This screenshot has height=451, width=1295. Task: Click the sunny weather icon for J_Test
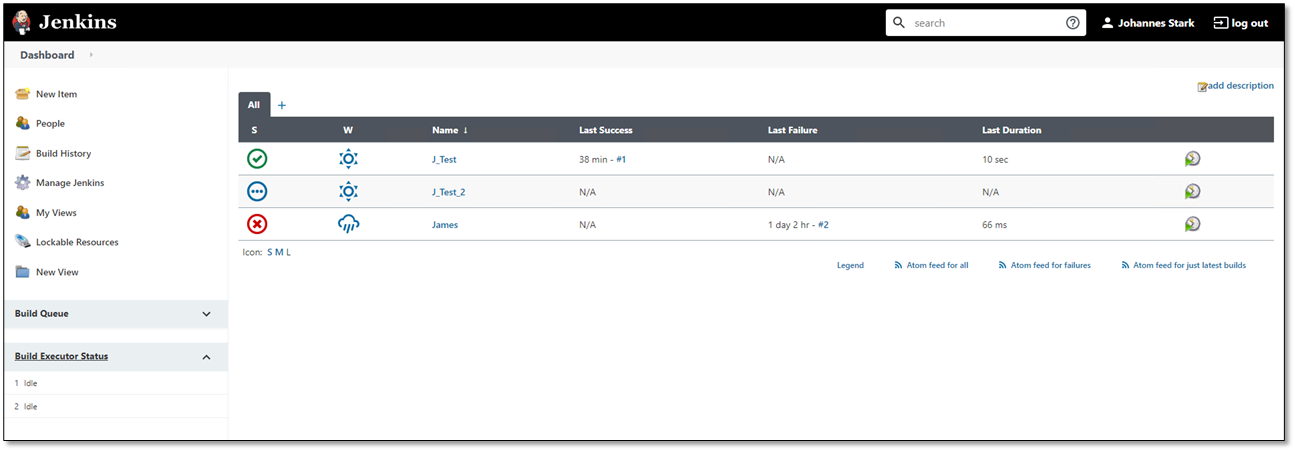click(348, 158)
